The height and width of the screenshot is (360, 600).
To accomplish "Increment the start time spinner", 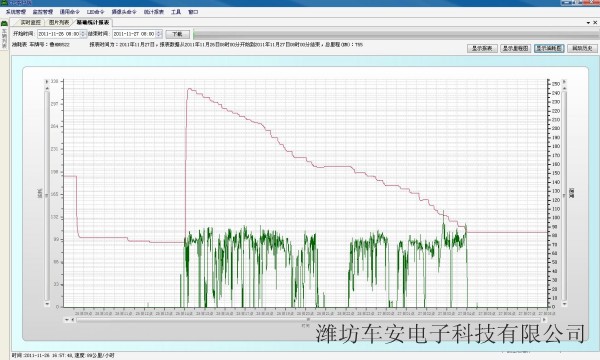I will tap(83, 32).
